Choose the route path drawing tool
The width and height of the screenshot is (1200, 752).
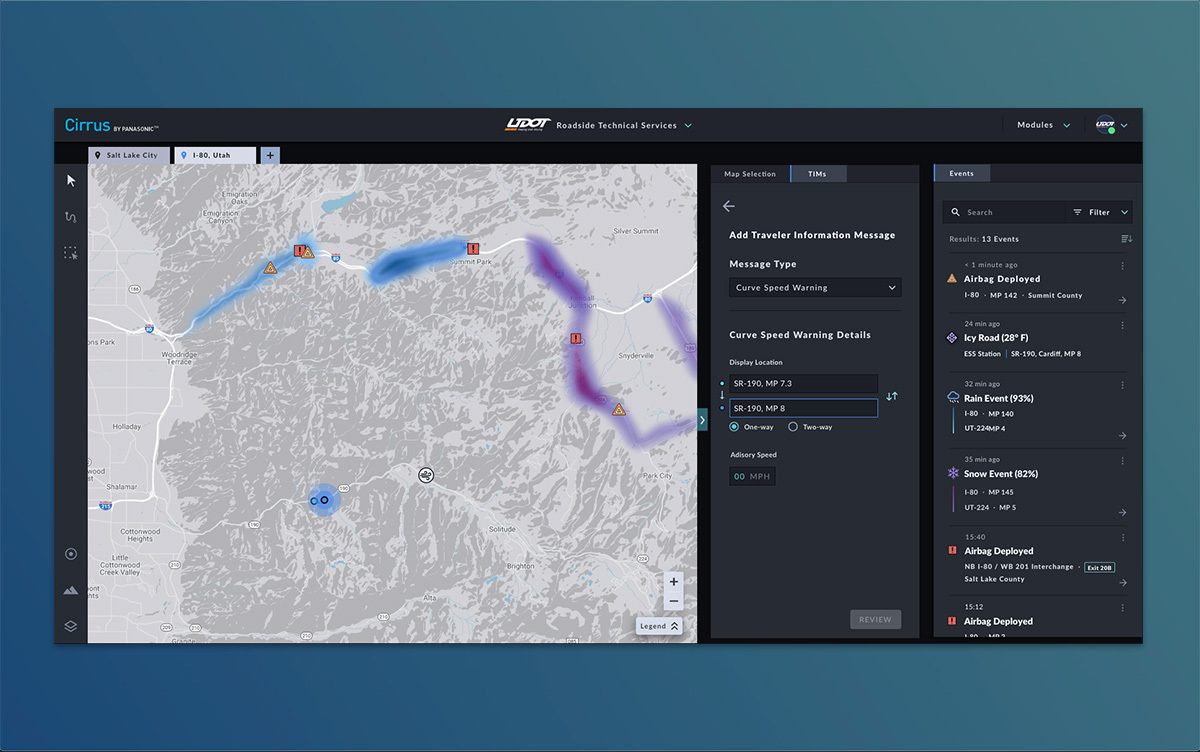click(x=71, y=217)
